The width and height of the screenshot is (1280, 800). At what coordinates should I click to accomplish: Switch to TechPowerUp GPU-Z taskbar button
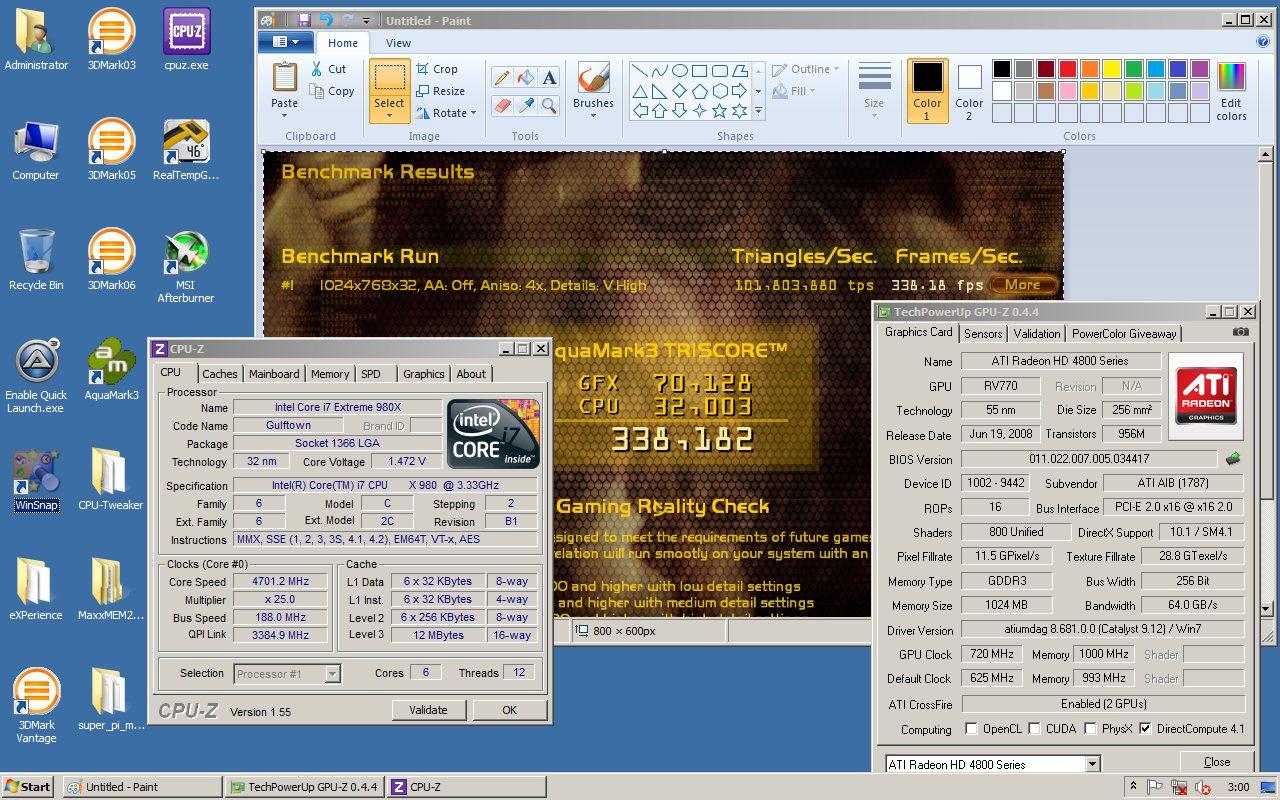coord(304,787)
